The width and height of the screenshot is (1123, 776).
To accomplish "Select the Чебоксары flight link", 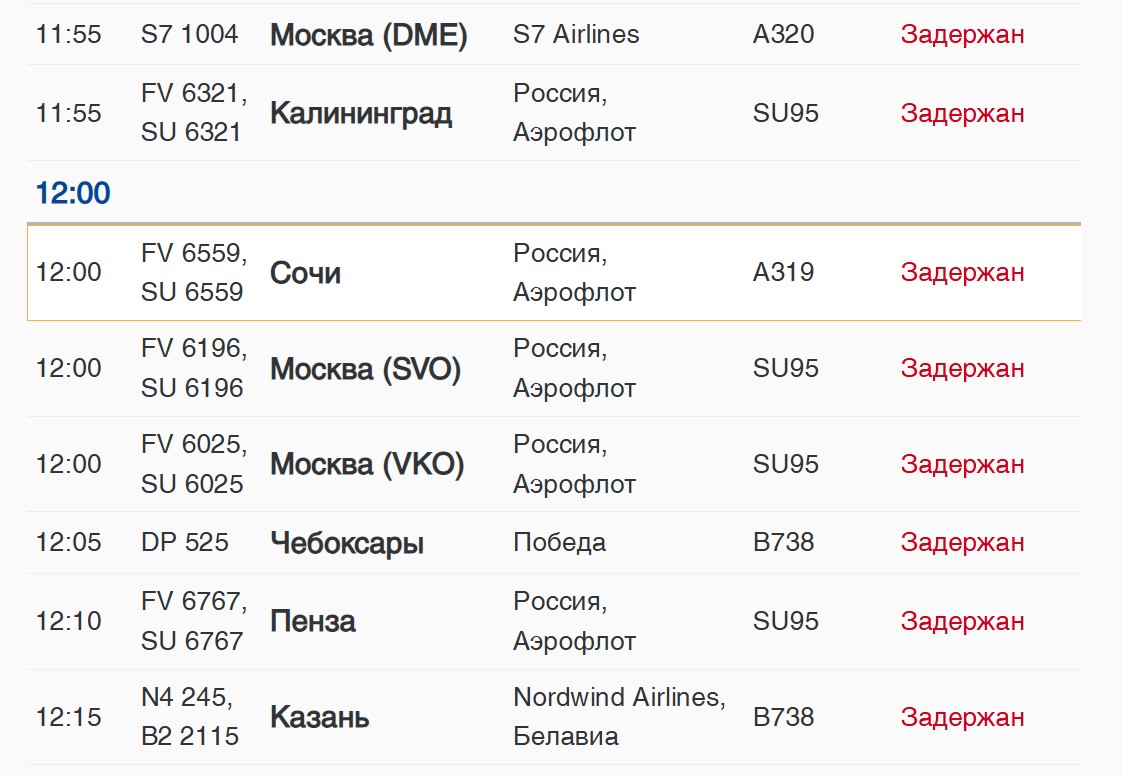I will click(x=347, y=543).
